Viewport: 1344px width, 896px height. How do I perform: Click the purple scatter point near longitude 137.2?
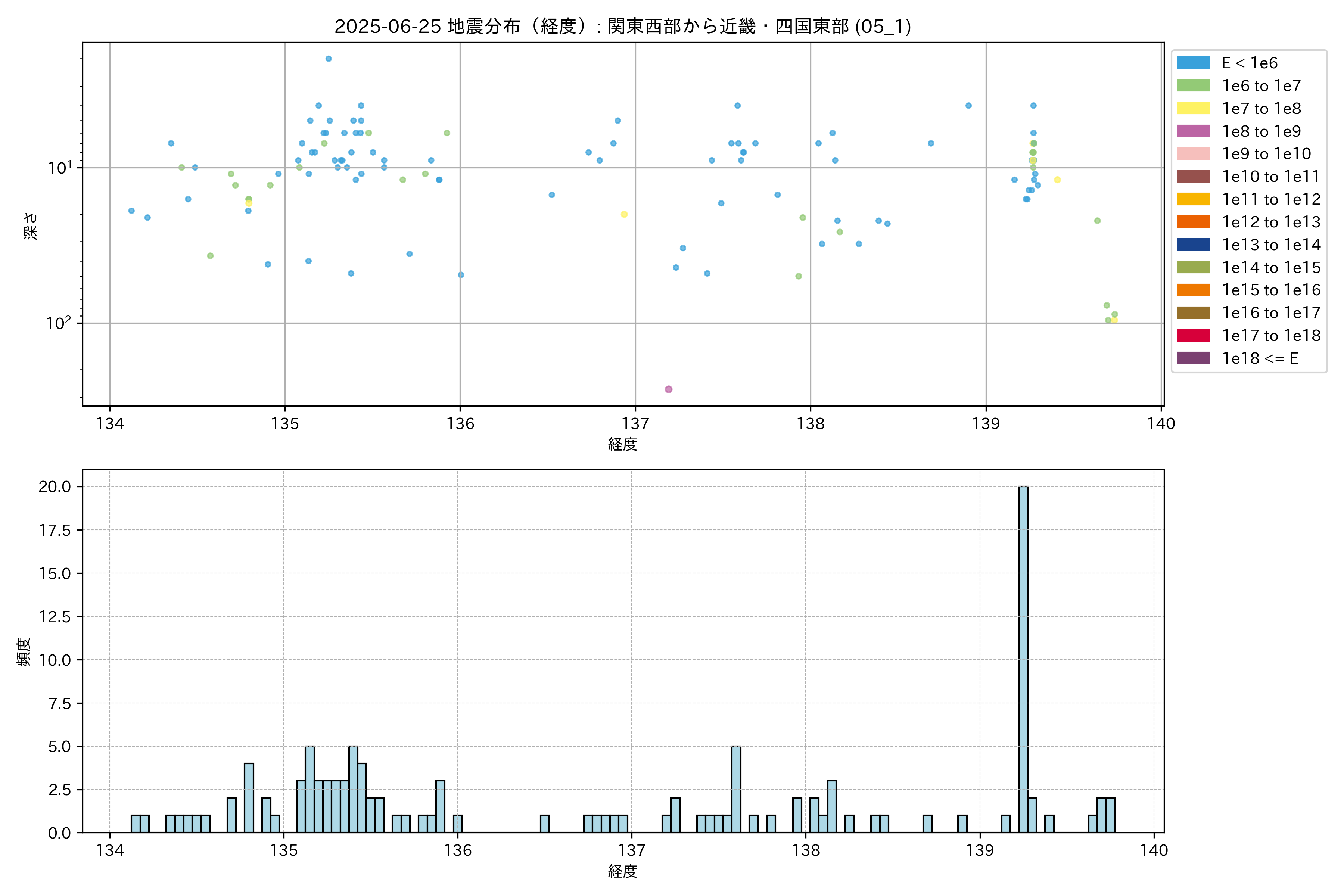[669, 389]
